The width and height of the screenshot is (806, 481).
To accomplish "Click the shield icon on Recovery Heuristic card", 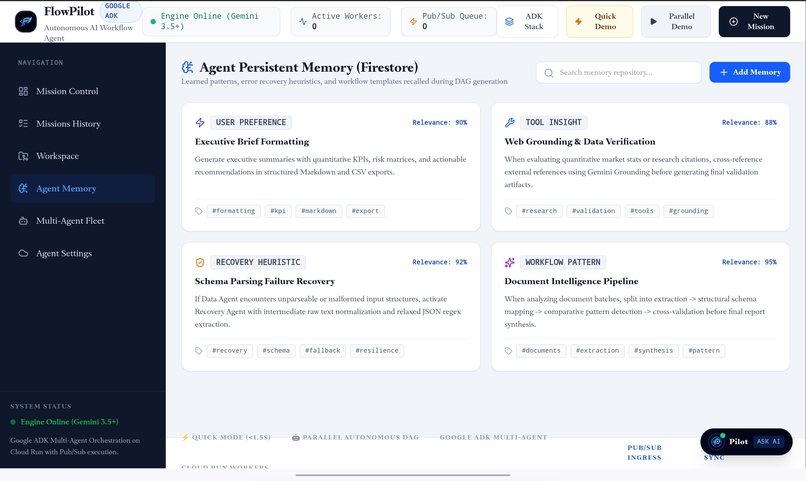I will [x=200, y=263].
